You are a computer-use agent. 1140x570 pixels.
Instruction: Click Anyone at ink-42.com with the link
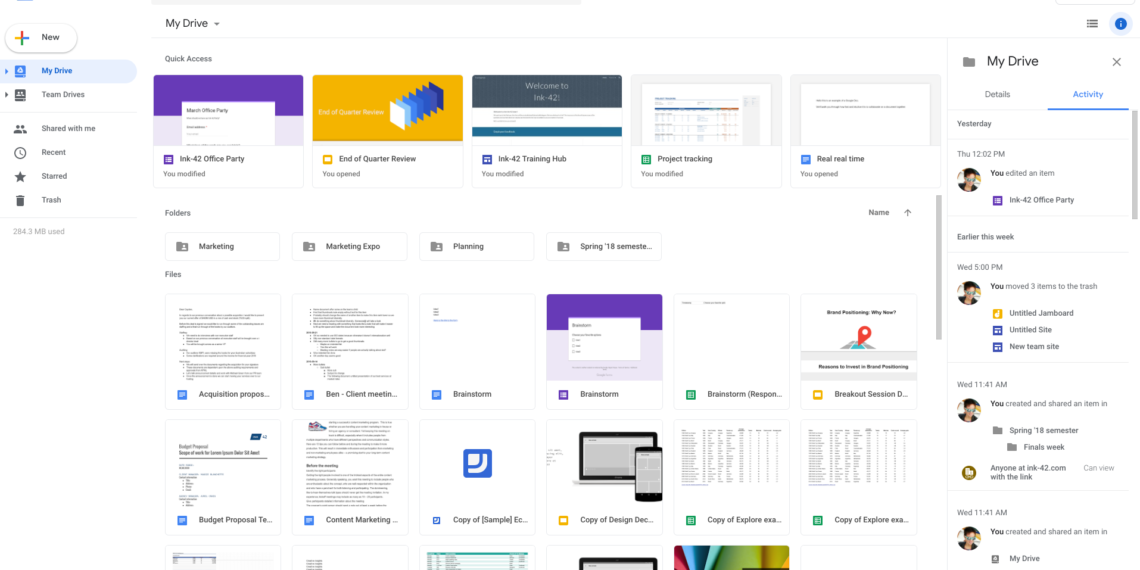coord(1028,473)
